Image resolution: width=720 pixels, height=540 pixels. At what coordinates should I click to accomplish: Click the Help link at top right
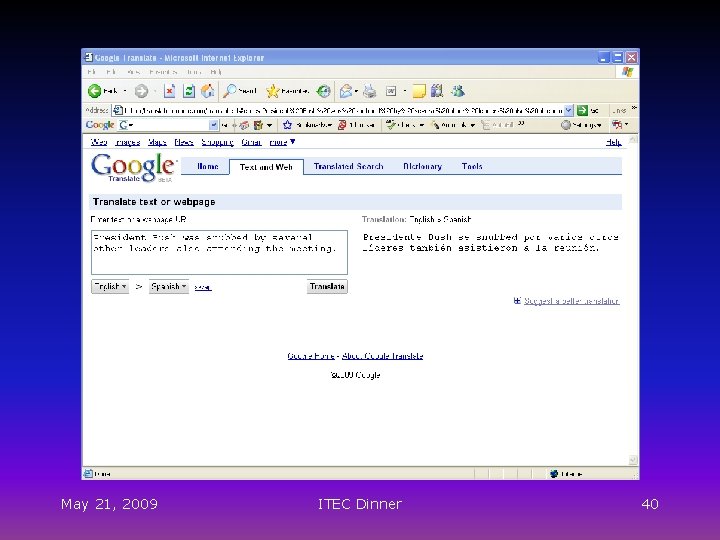(613, 142)
